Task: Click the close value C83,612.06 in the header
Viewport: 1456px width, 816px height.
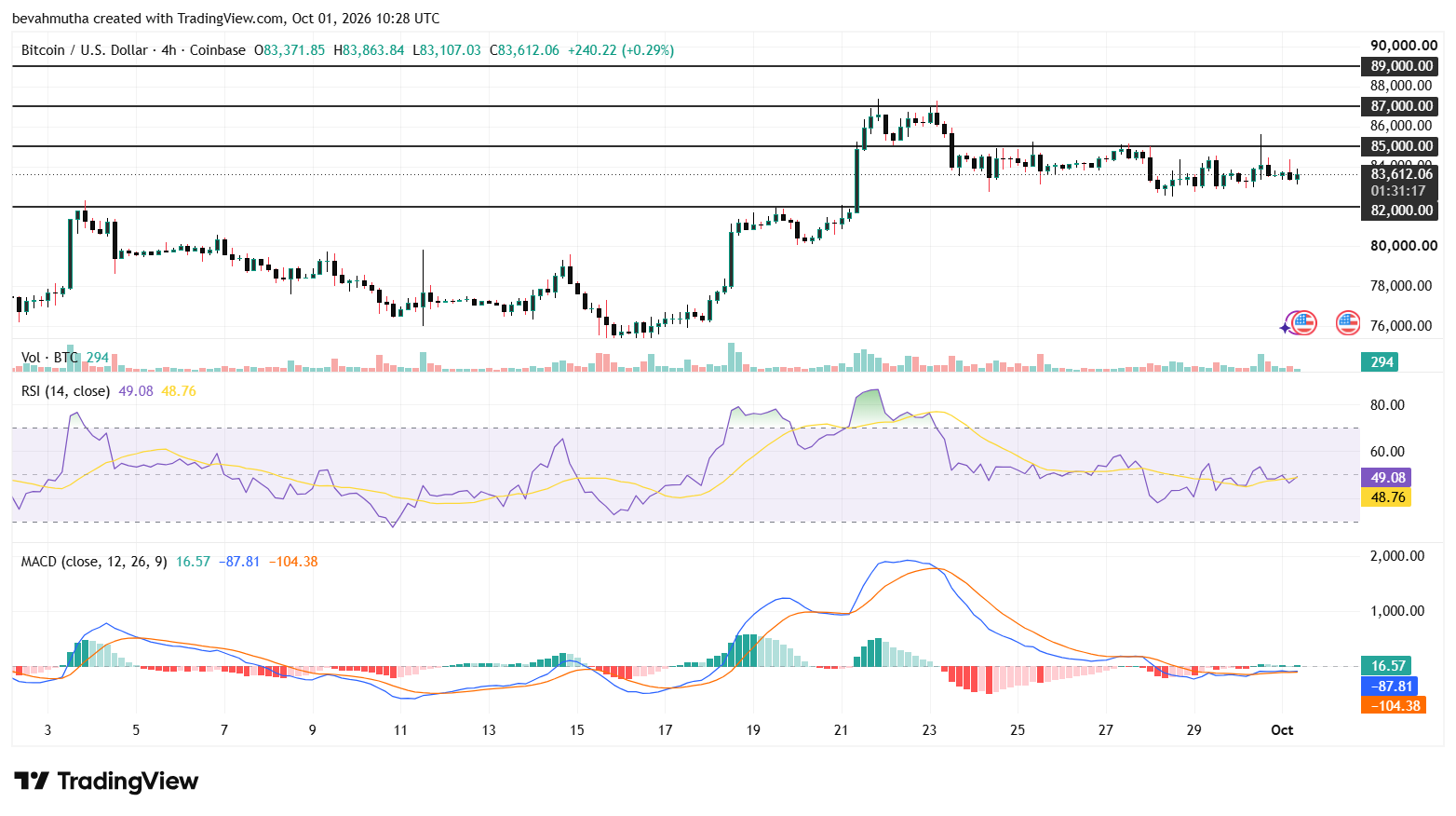Action: coord(524,50)
